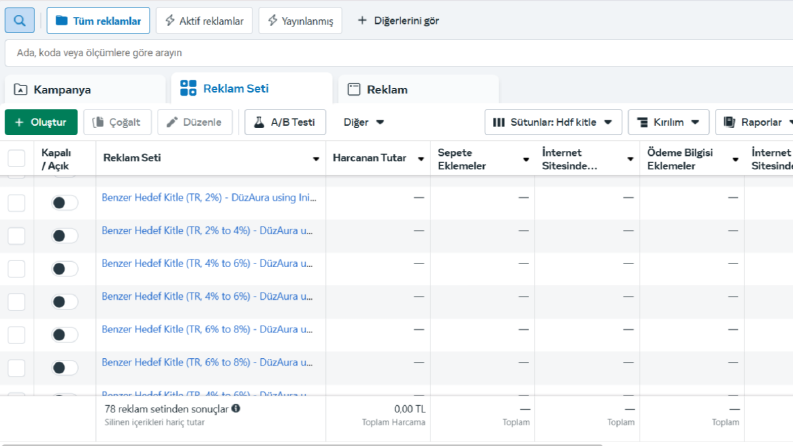Click the 0,00 TL total spend value
The height and width of the screenshot is (446, 793).
[x=410, y=409]
